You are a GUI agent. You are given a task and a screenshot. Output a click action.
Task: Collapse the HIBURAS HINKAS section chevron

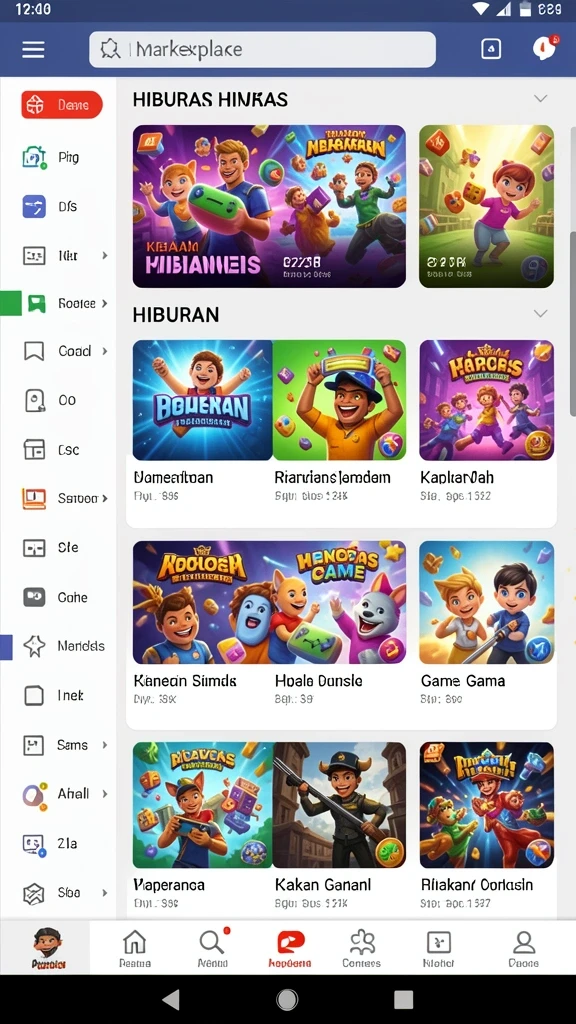(540, 99)
